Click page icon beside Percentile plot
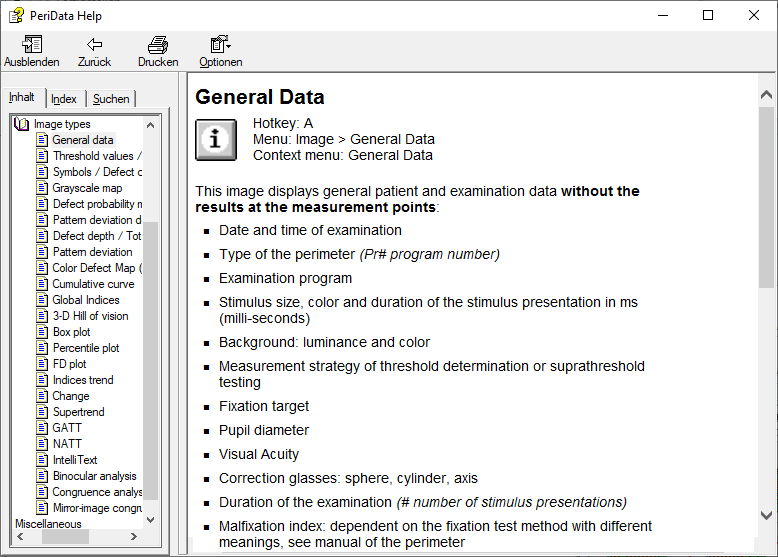Screen dimensions: 778x557 (42, 348)
